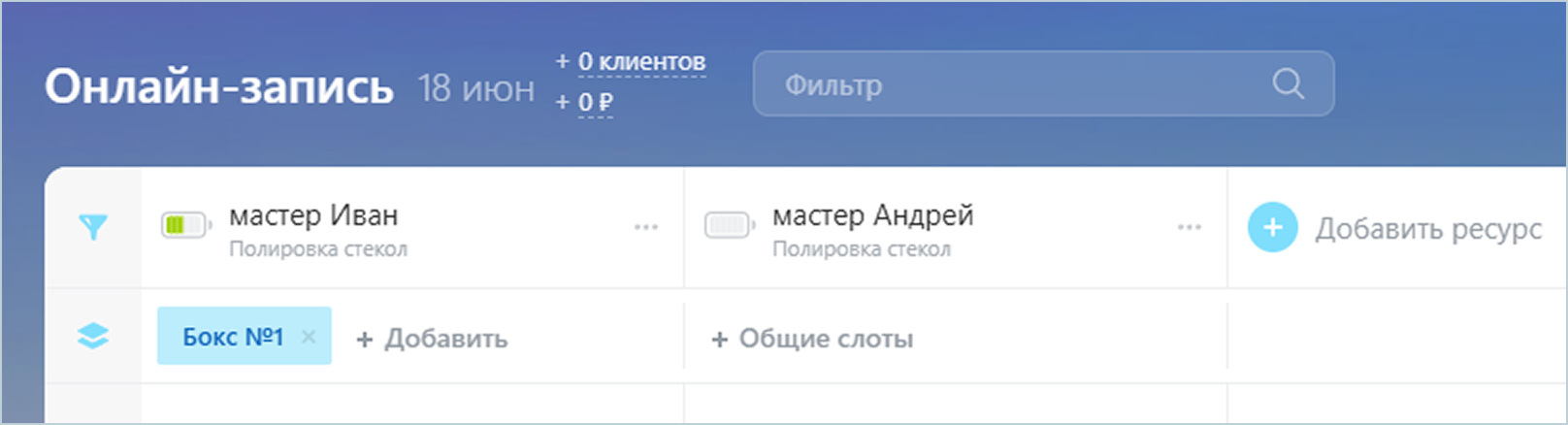Click + Общие слоты

pyautogui.click(x=812, y=339)
